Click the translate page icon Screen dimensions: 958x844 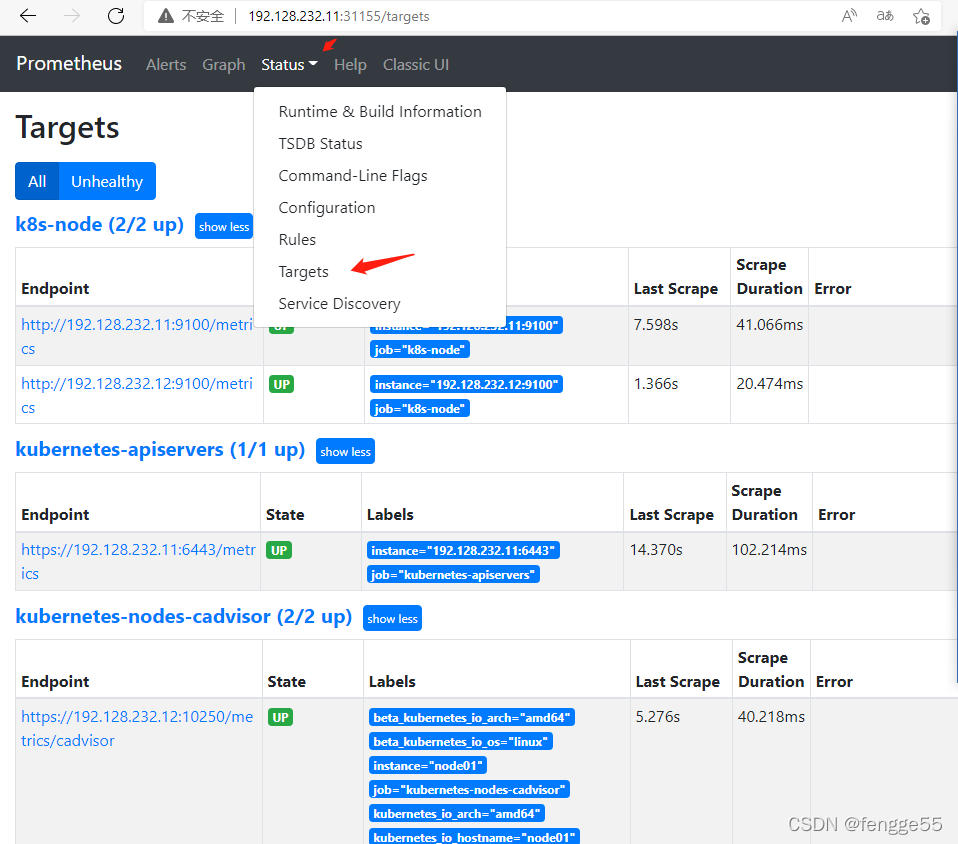(x=885, y=16)
